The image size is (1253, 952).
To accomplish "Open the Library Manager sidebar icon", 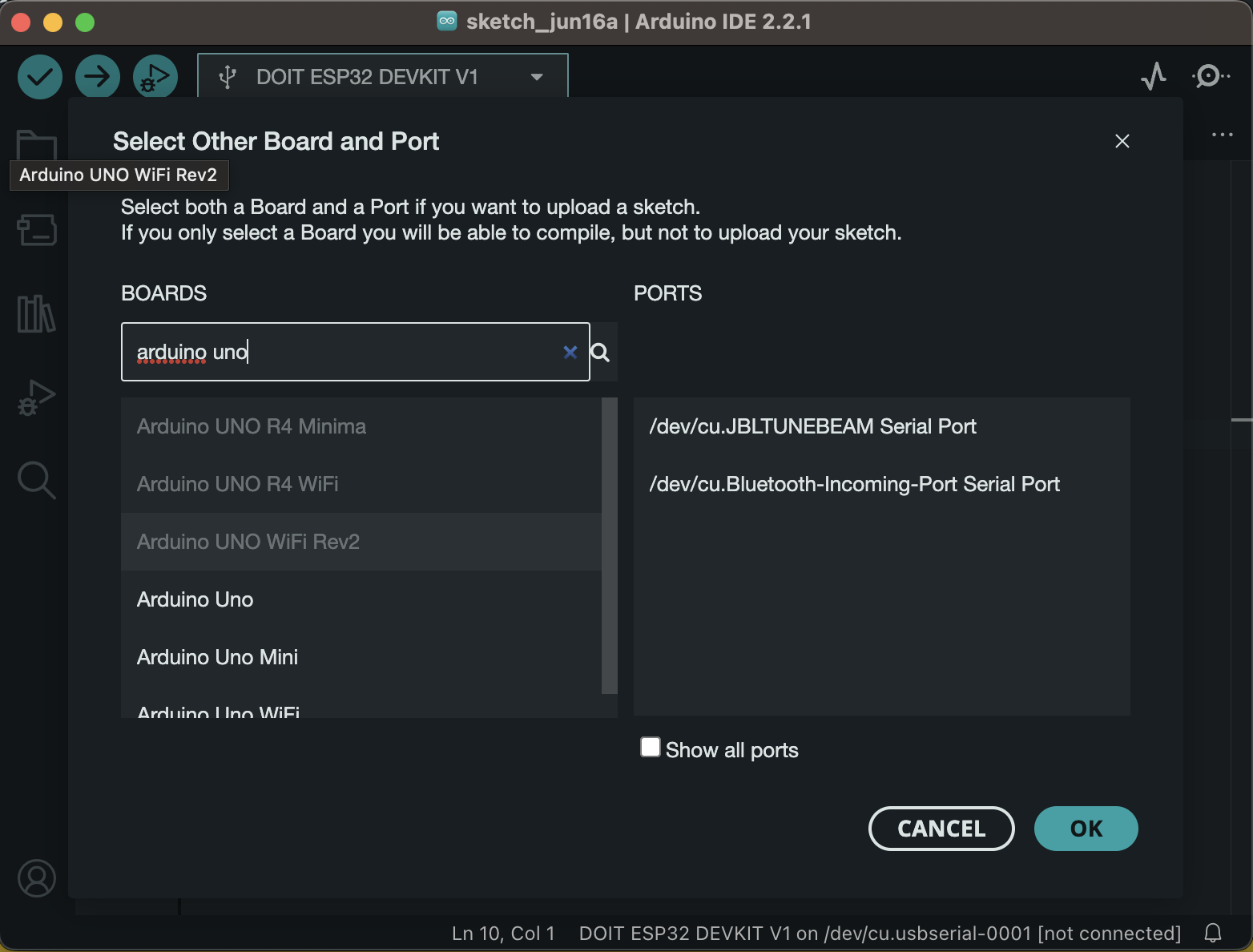I will (x=37, y=313).
